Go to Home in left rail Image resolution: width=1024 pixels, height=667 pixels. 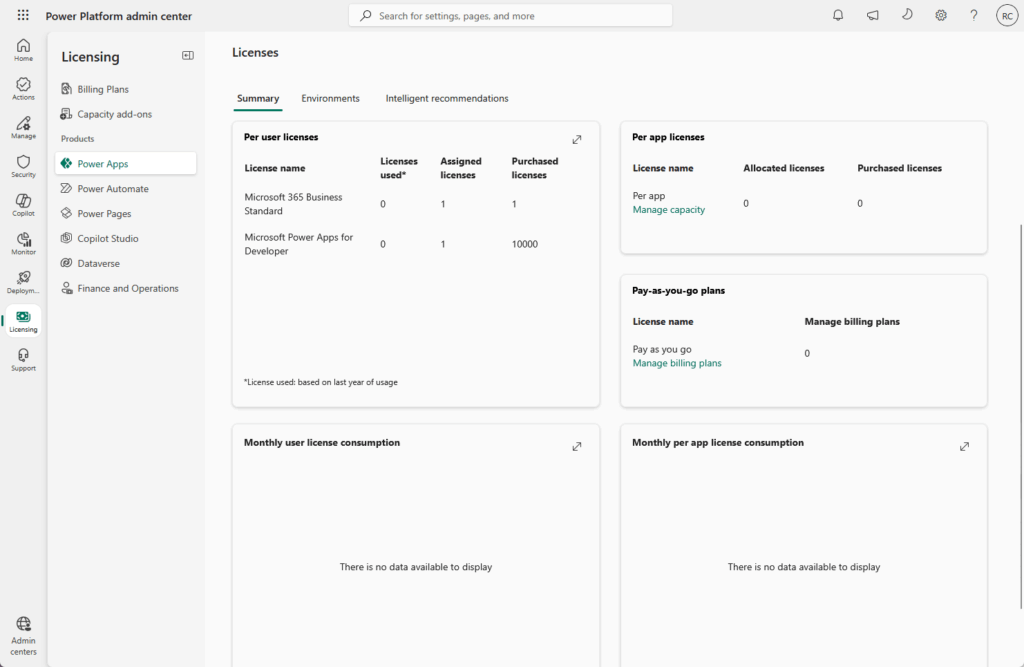(x=24, y=50)
